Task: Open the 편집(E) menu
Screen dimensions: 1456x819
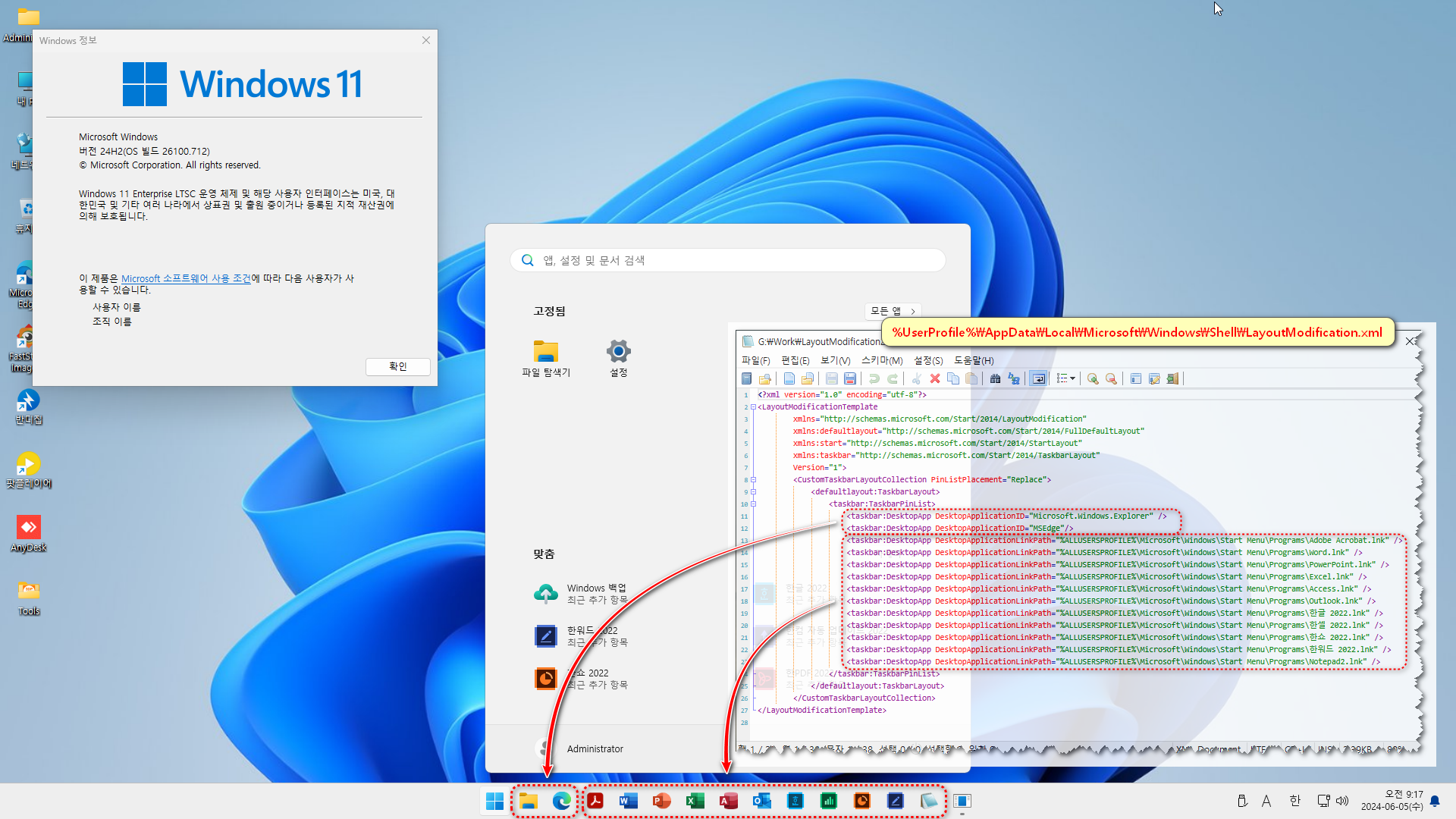Action: (795, 360)
